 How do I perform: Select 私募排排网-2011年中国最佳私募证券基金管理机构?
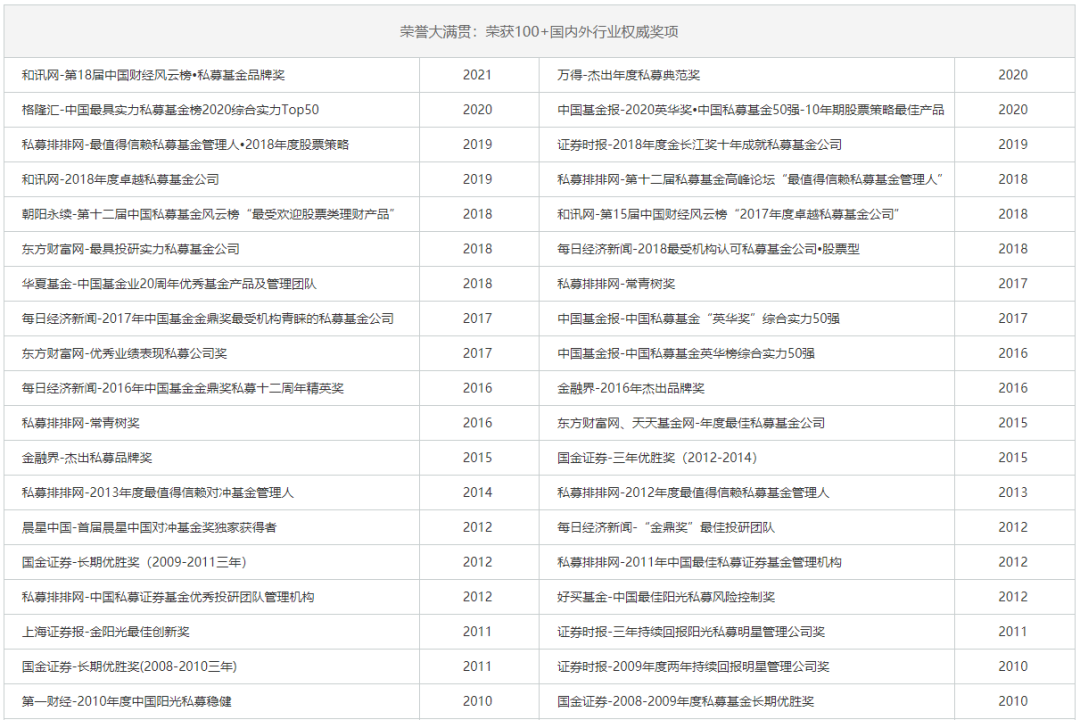click(x=699, y=562)
